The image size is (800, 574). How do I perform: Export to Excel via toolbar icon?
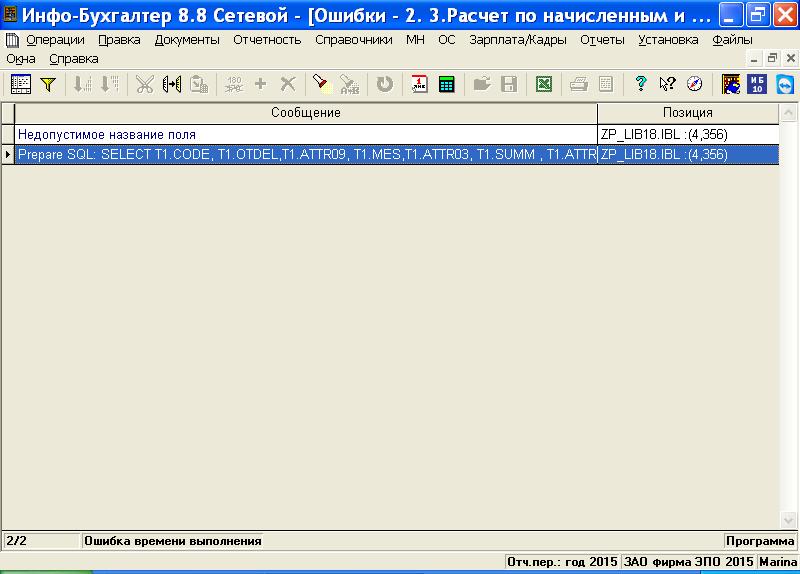544,85
